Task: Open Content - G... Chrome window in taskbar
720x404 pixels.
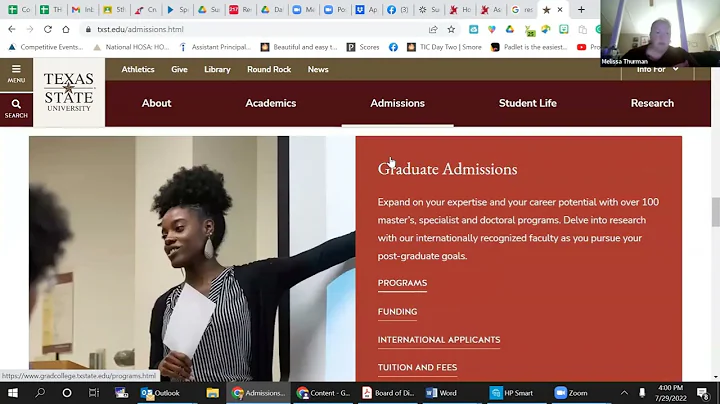Action: click(323, 393)
